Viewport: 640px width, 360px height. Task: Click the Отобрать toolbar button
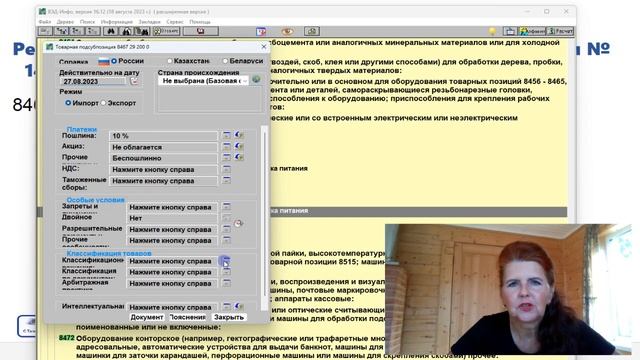166,31
